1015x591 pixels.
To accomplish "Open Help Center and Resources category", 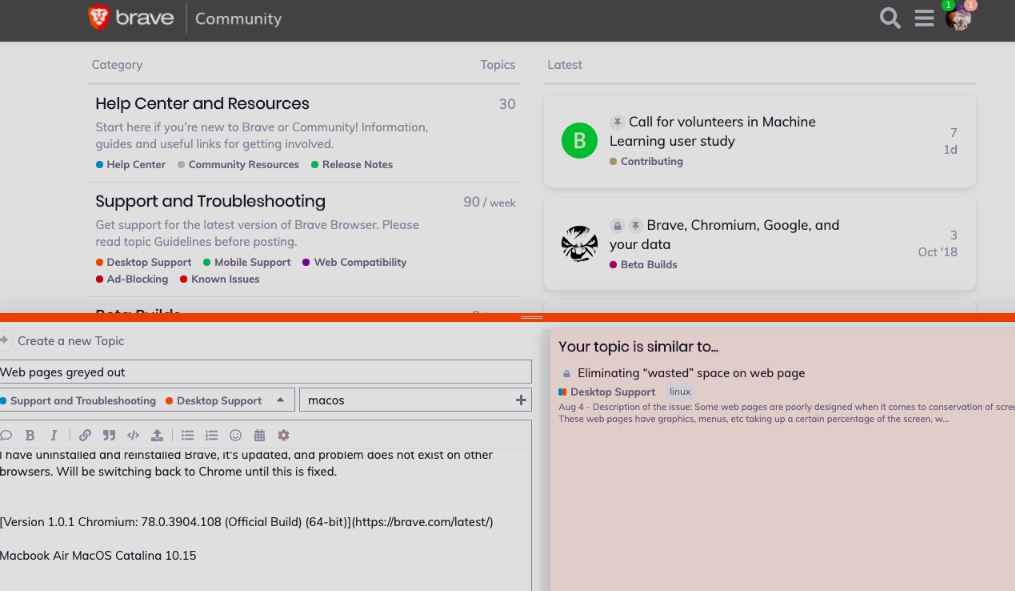I will 202,104.
